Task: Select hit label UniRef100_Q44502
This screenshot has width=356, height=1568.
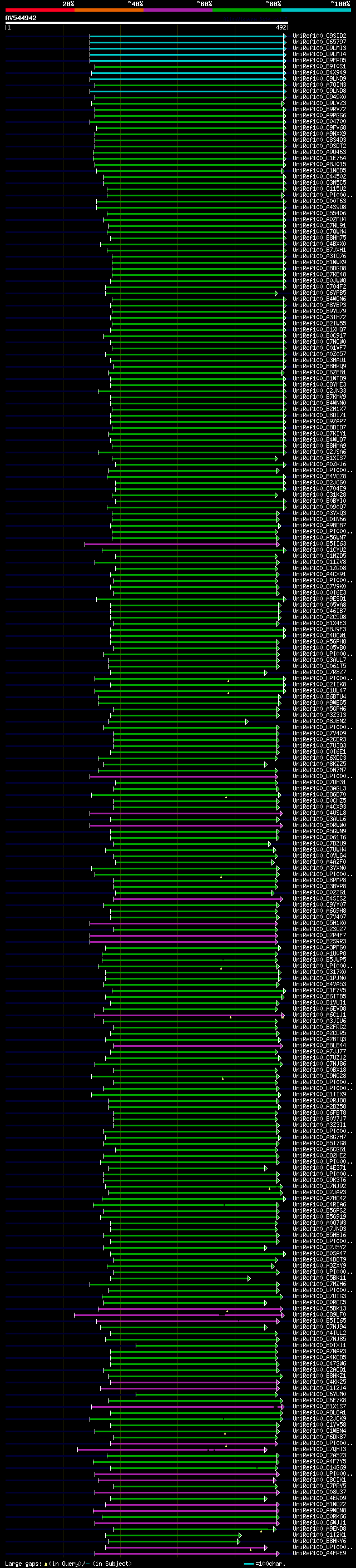Action: (x=319, y=176)
